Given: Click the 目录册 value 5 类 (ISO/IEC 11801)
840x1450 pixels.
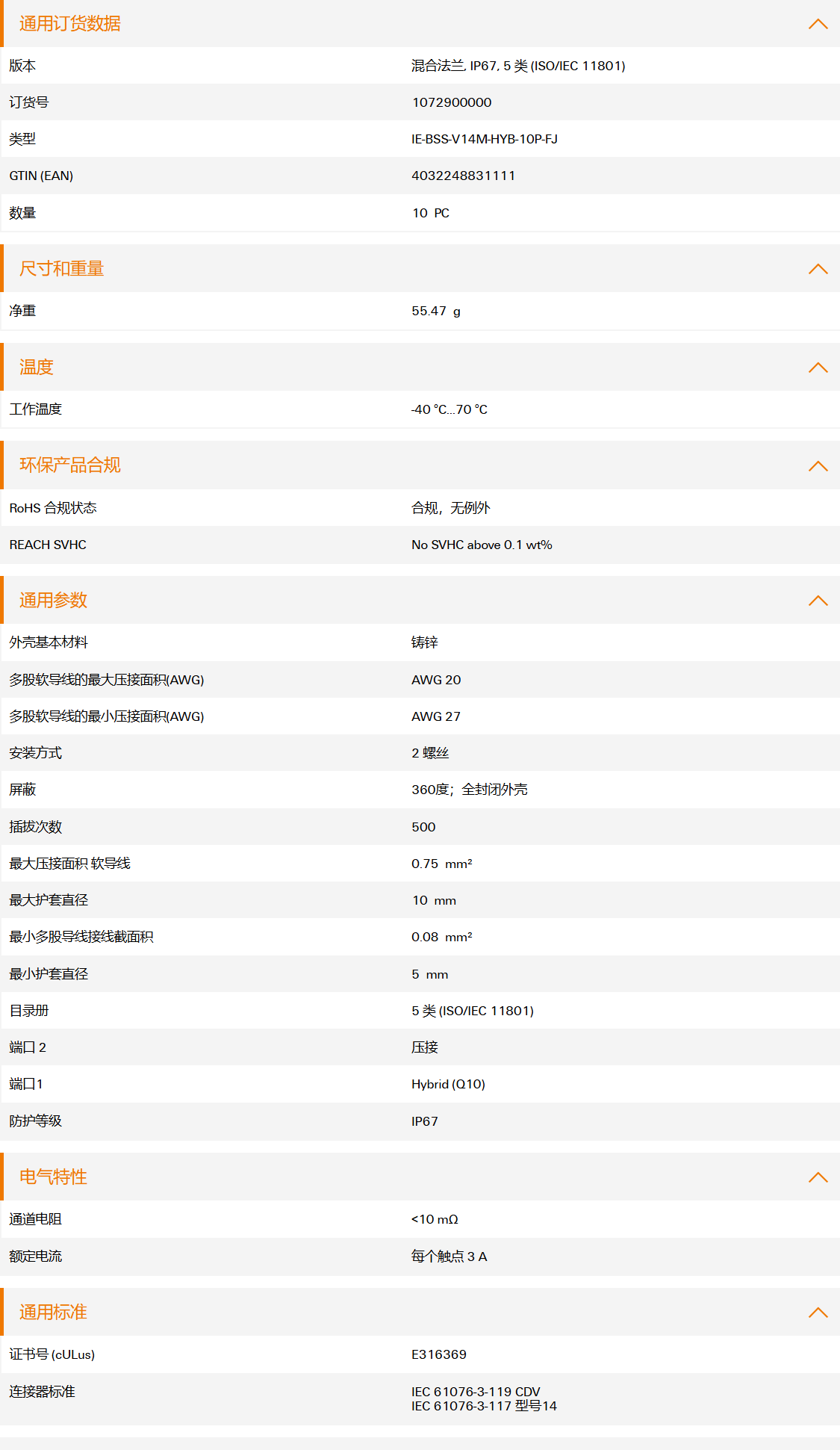Looking at the screenshot, I should tap(473, 1011).
